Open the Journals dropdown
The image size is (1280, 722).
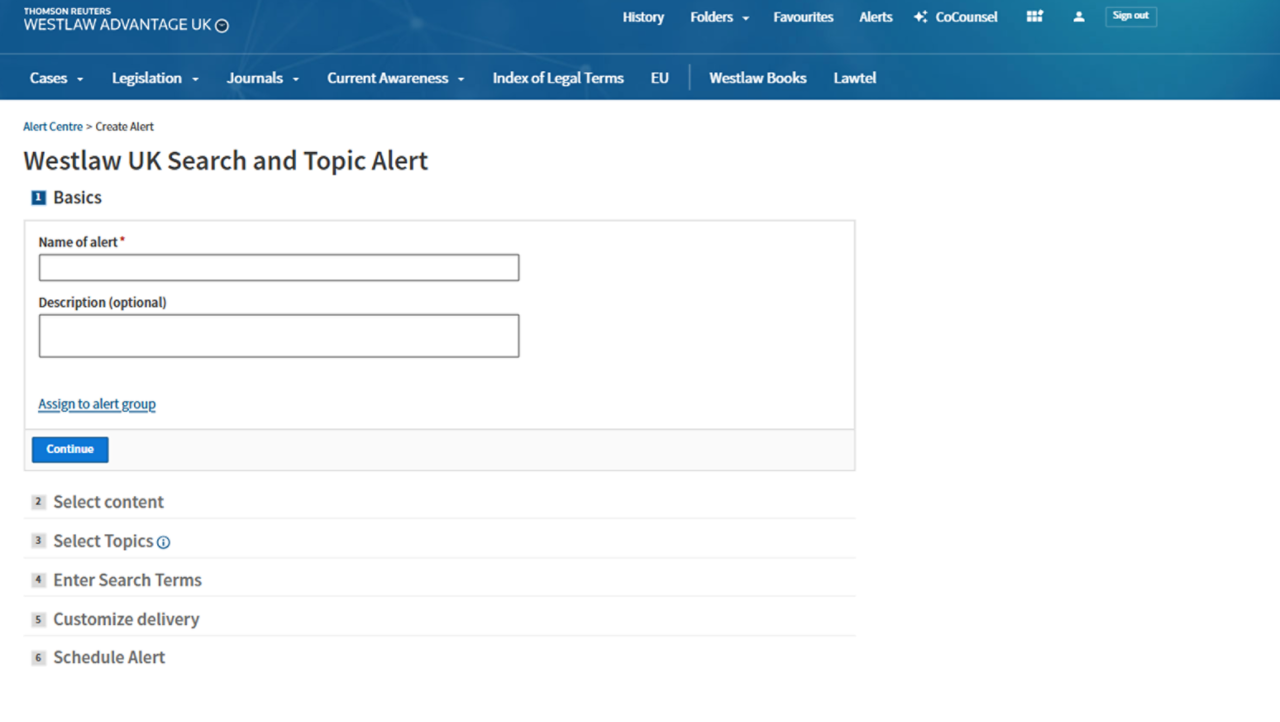click(262, 78)
